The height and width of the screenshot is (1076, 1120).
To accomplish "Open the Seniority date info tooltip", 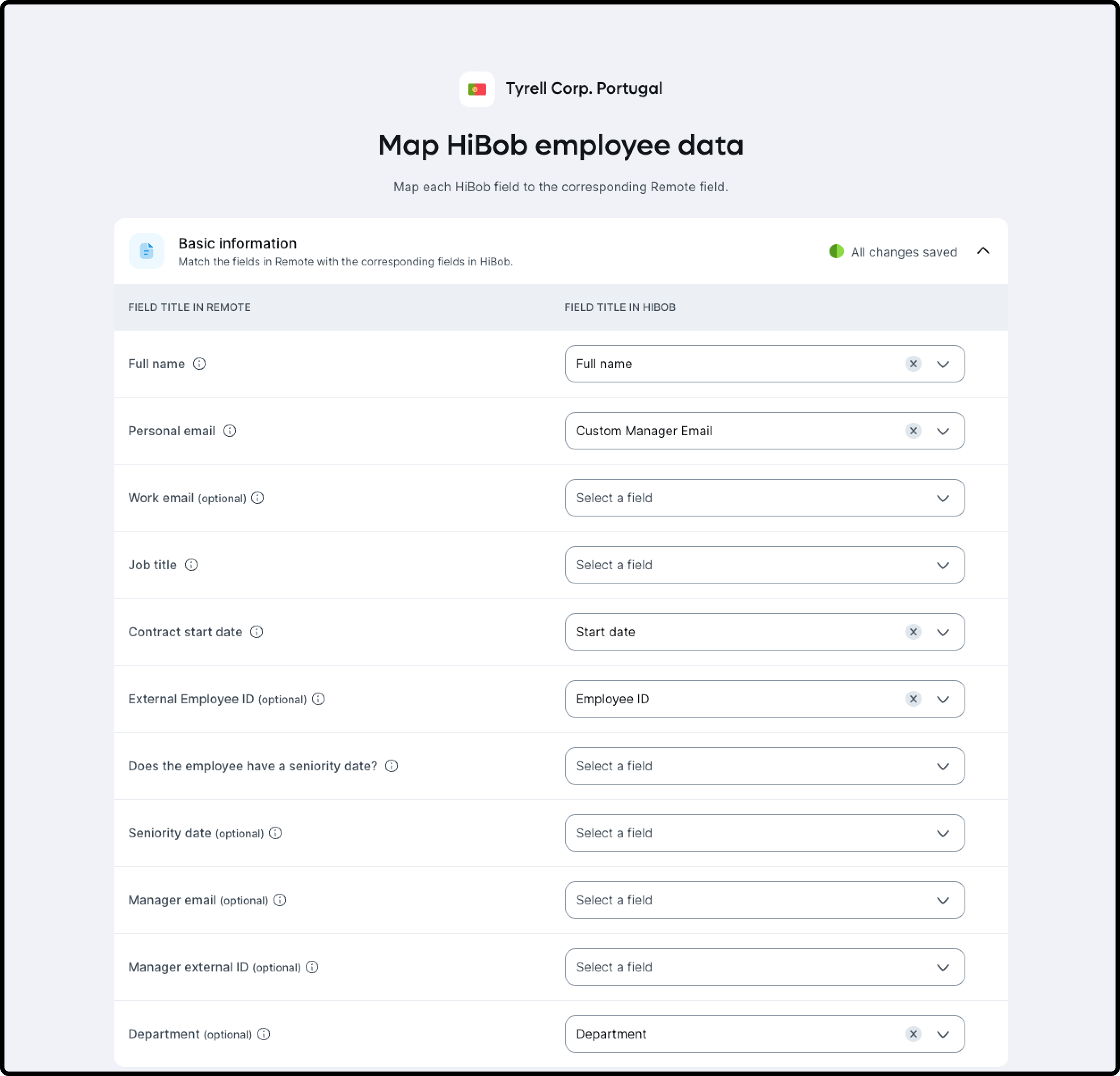I will click(275, 833).
